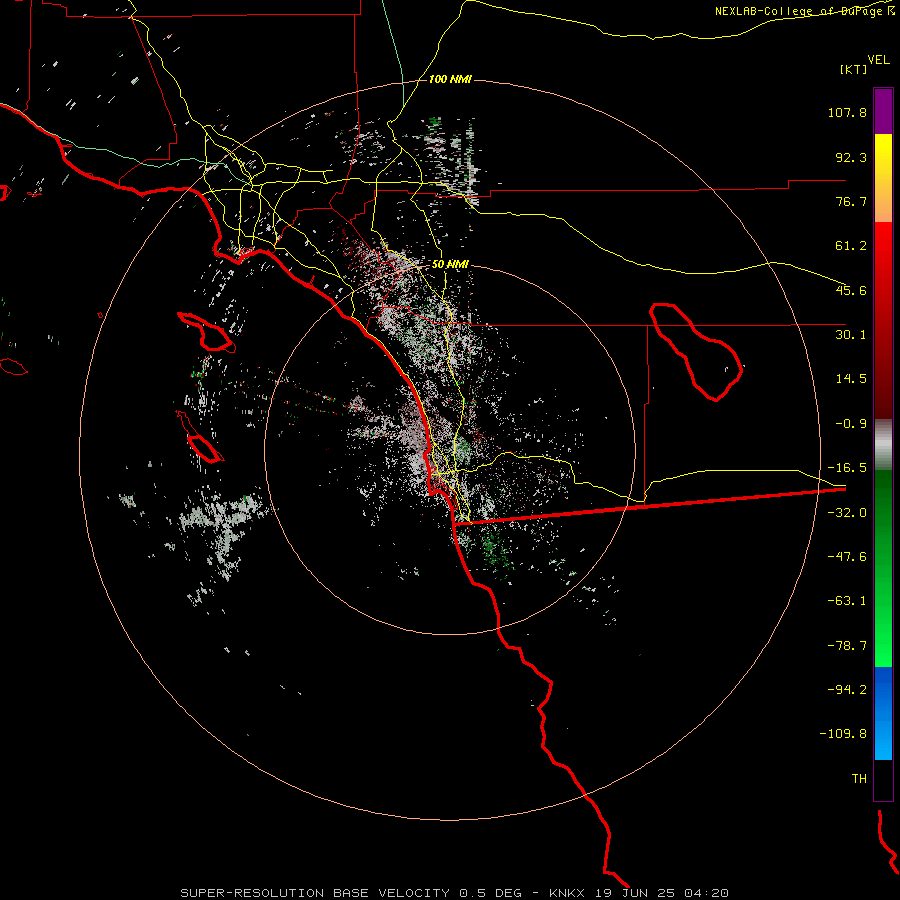
Task: Click the [KT] units label
Action: coord(854,69)
